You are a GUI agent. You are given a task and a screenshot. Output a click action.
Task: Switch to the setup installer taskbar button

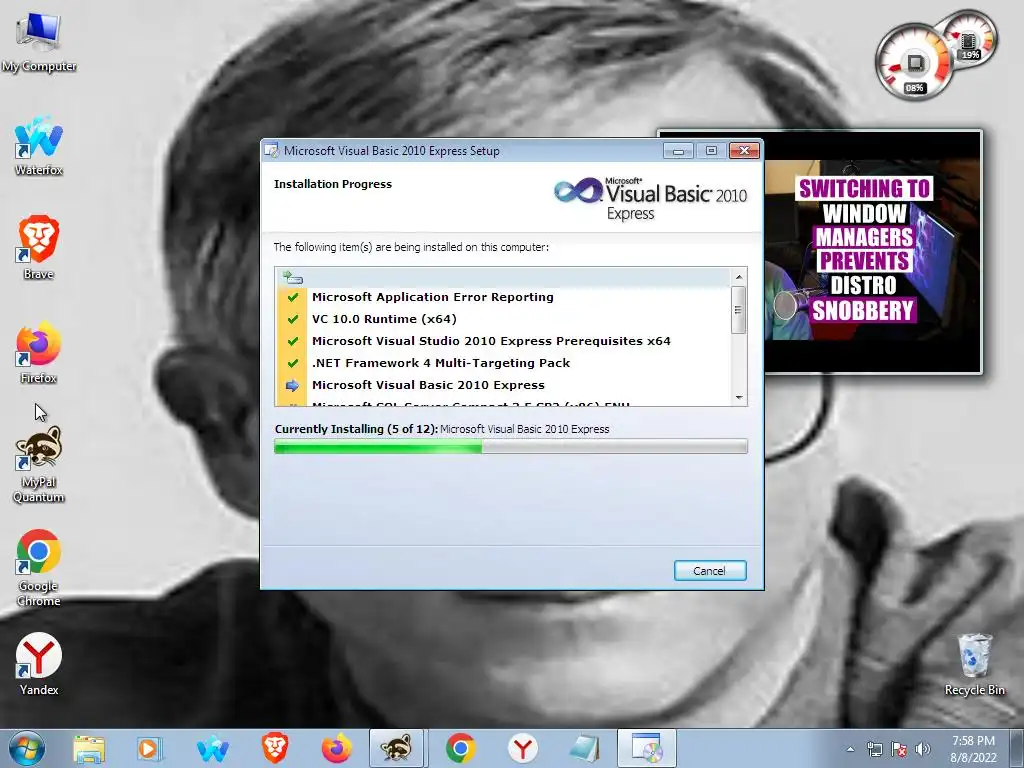(x=647, y=749)
